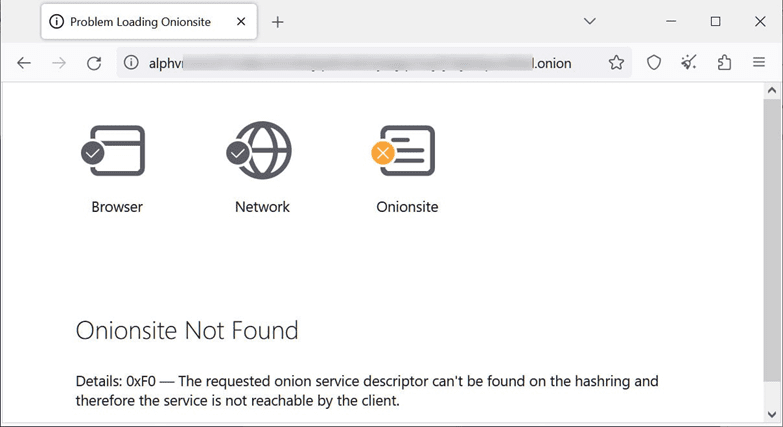Bookmark this page with the star icon
The width and height of the screenshot is (783, 427).
coord(616,63)
